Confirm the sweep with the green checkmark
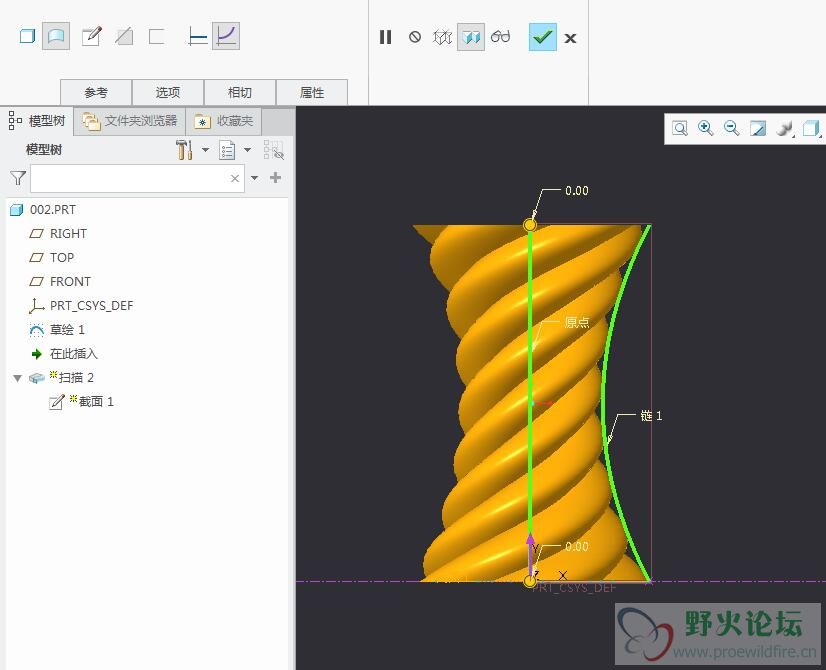Screen dimensions: 826x670 coord(543,37)
